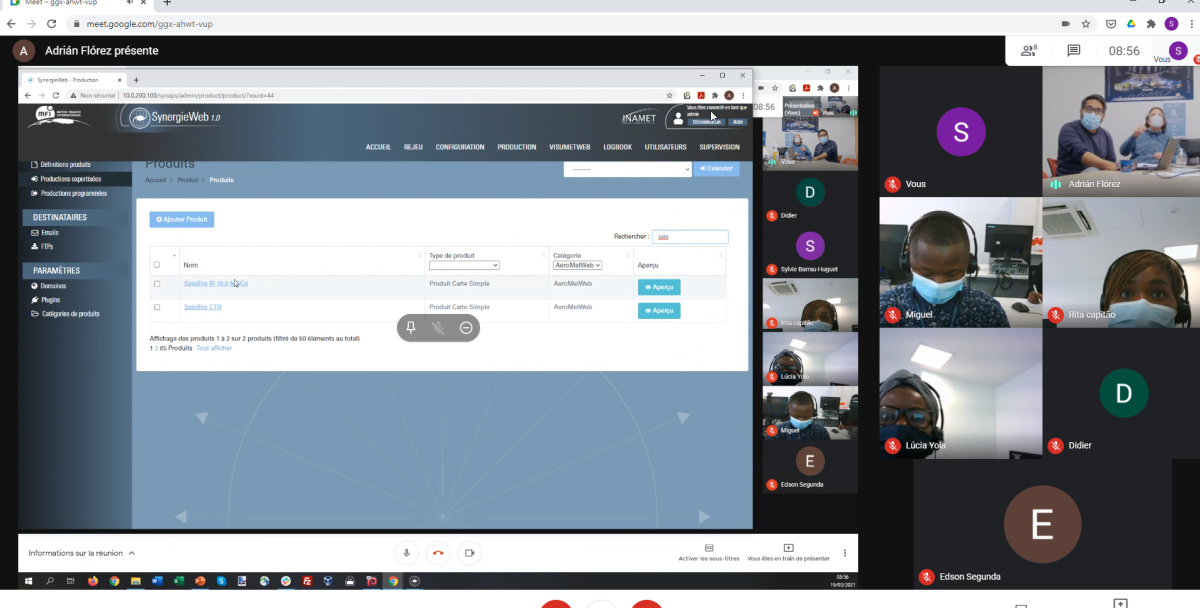Open the UTILISATEURS menu

[x=666, y=147]
